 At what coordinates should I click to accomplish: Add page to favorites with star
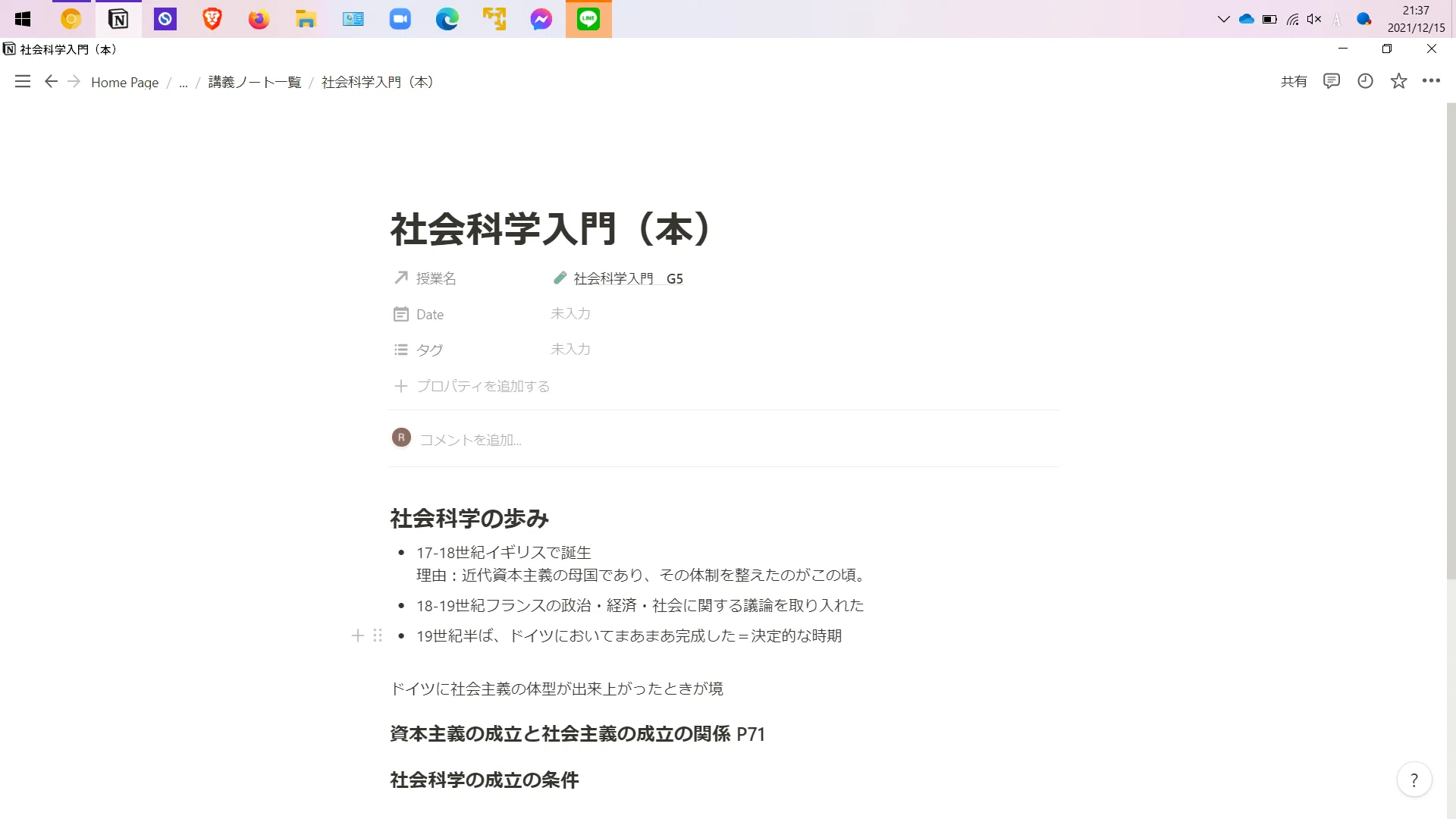click(x=1398, y=81)
